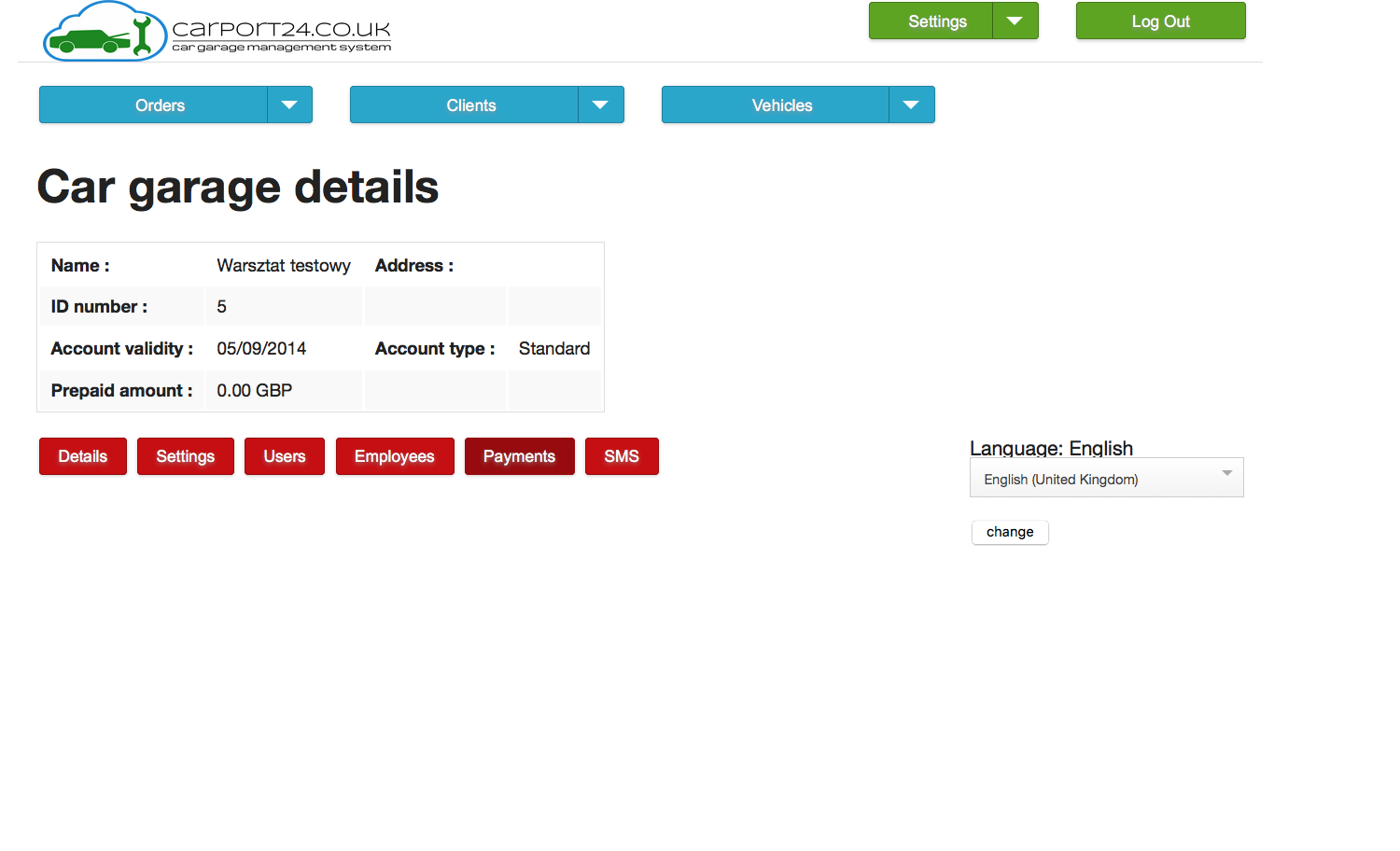Click the carport24.co.uk site title text
1400x851 pixels.
tap(281, 30)
